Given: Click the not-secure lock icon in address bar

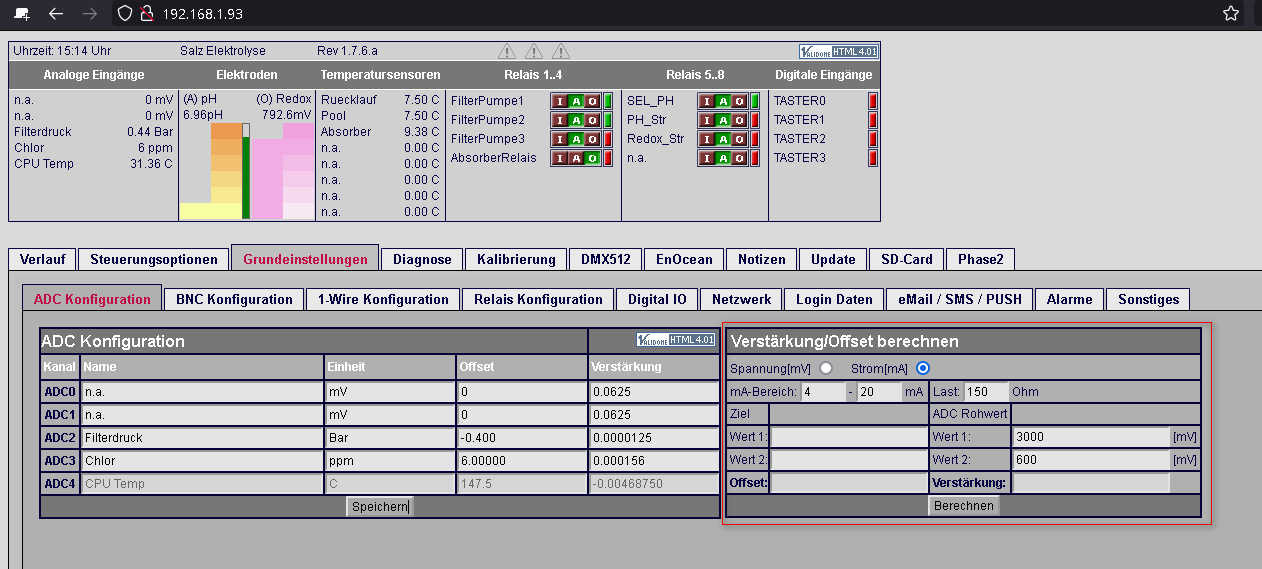Looking at the screenshot, I should point(147,14).
